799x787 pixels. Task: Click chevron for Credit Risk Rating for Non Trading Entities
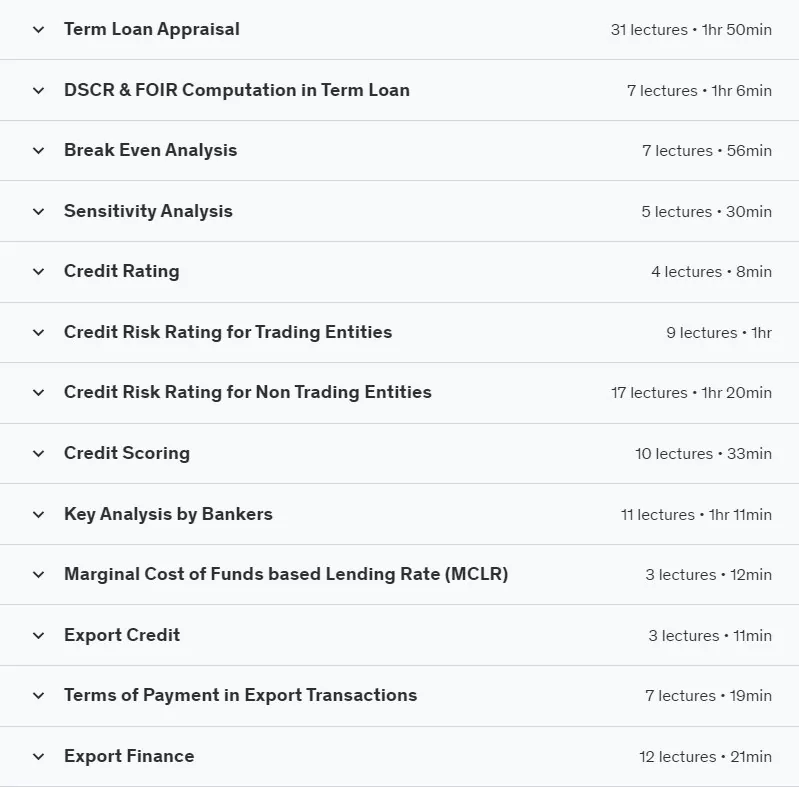pyautogui.click(x=38, y=393)
